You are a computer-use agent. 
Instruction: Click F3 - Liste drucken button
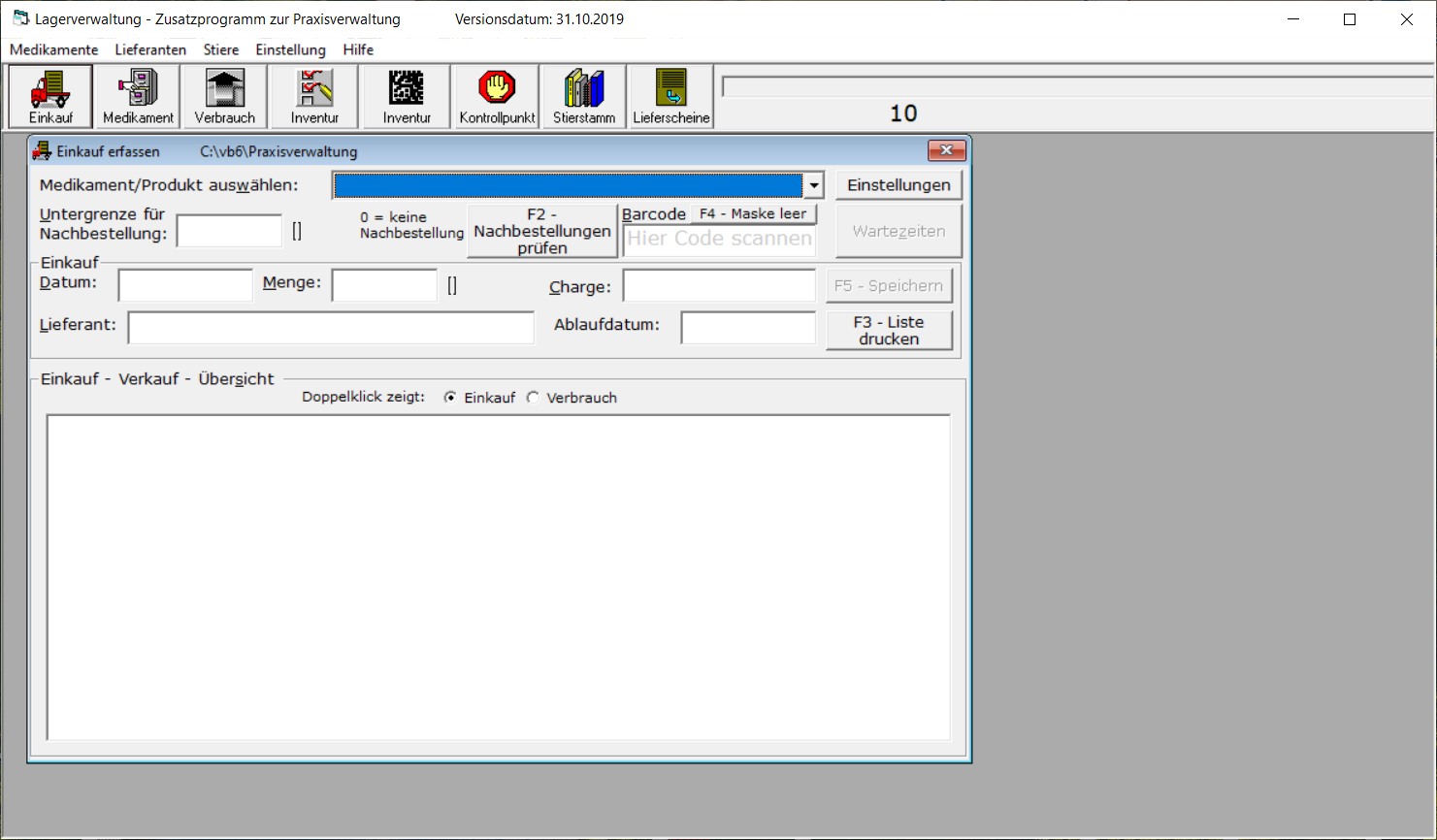tap(889, 330)
